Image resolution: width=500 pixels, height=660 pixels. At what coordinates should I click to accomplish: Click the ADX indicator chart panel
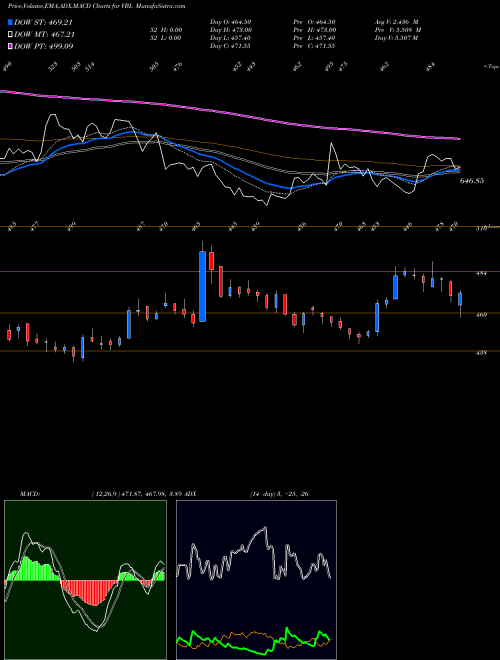(256, 580)
